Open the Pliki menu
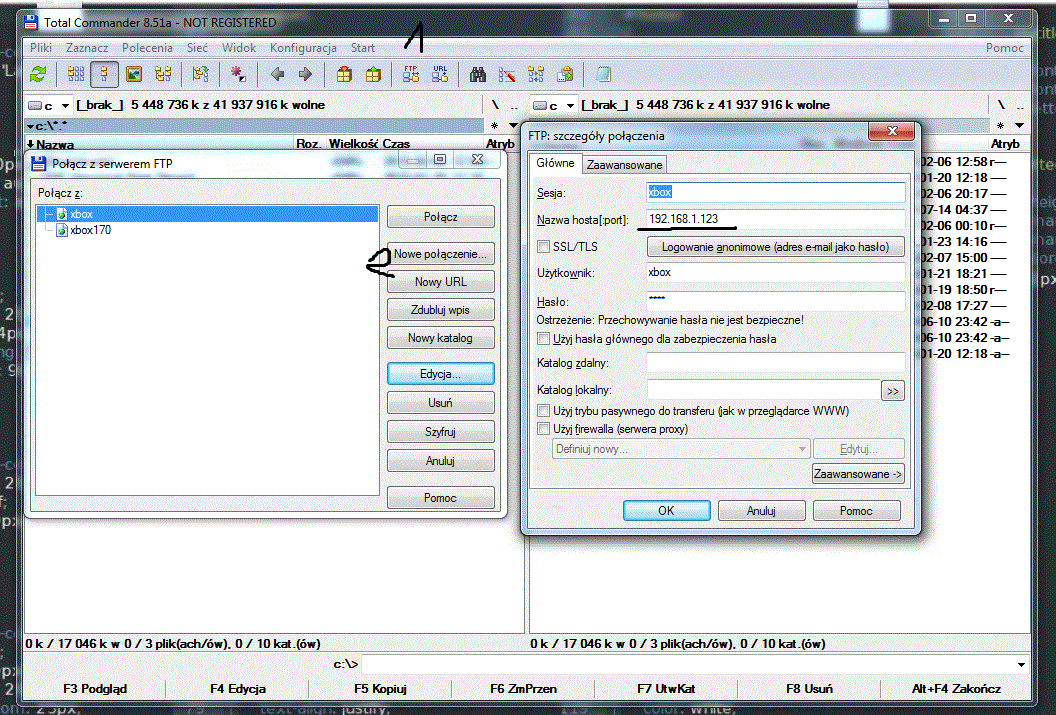The image size is (1056, 715). click(x=41, y=48)
